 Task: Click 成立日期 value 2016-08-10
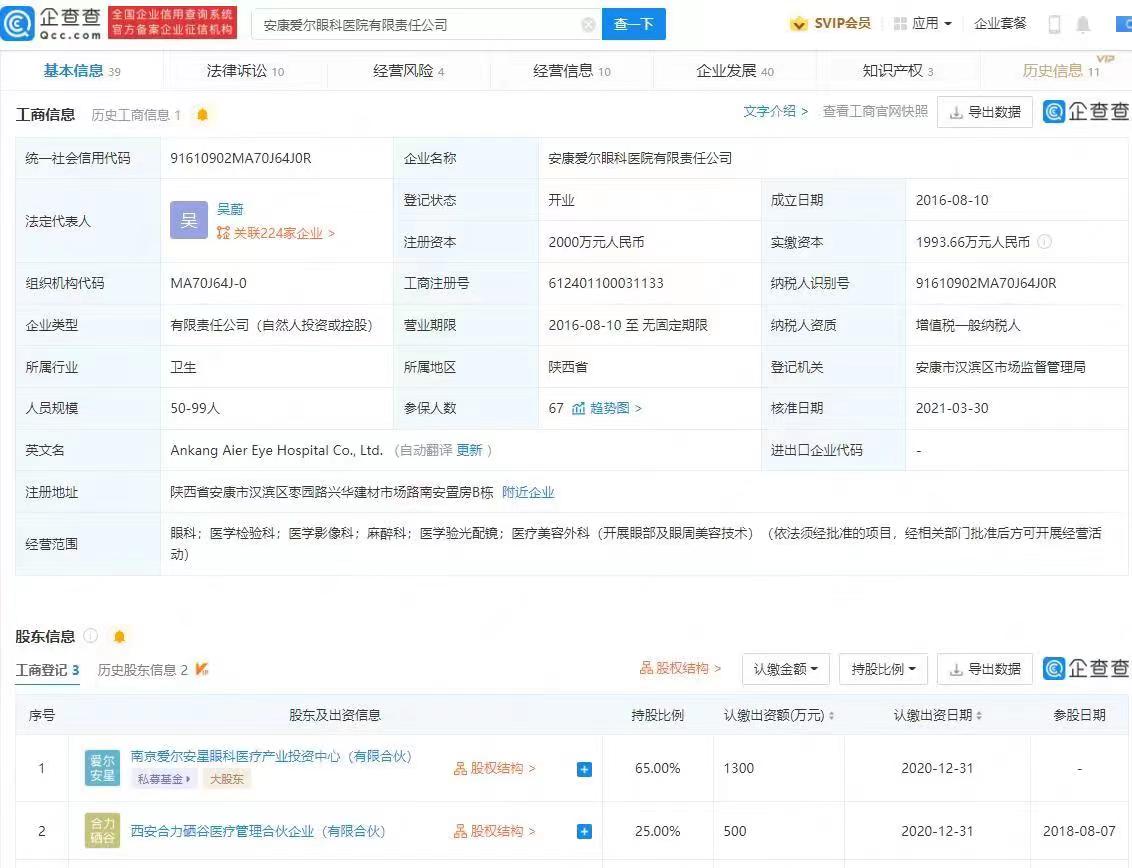pyautogui.click(x=952, y=200)
